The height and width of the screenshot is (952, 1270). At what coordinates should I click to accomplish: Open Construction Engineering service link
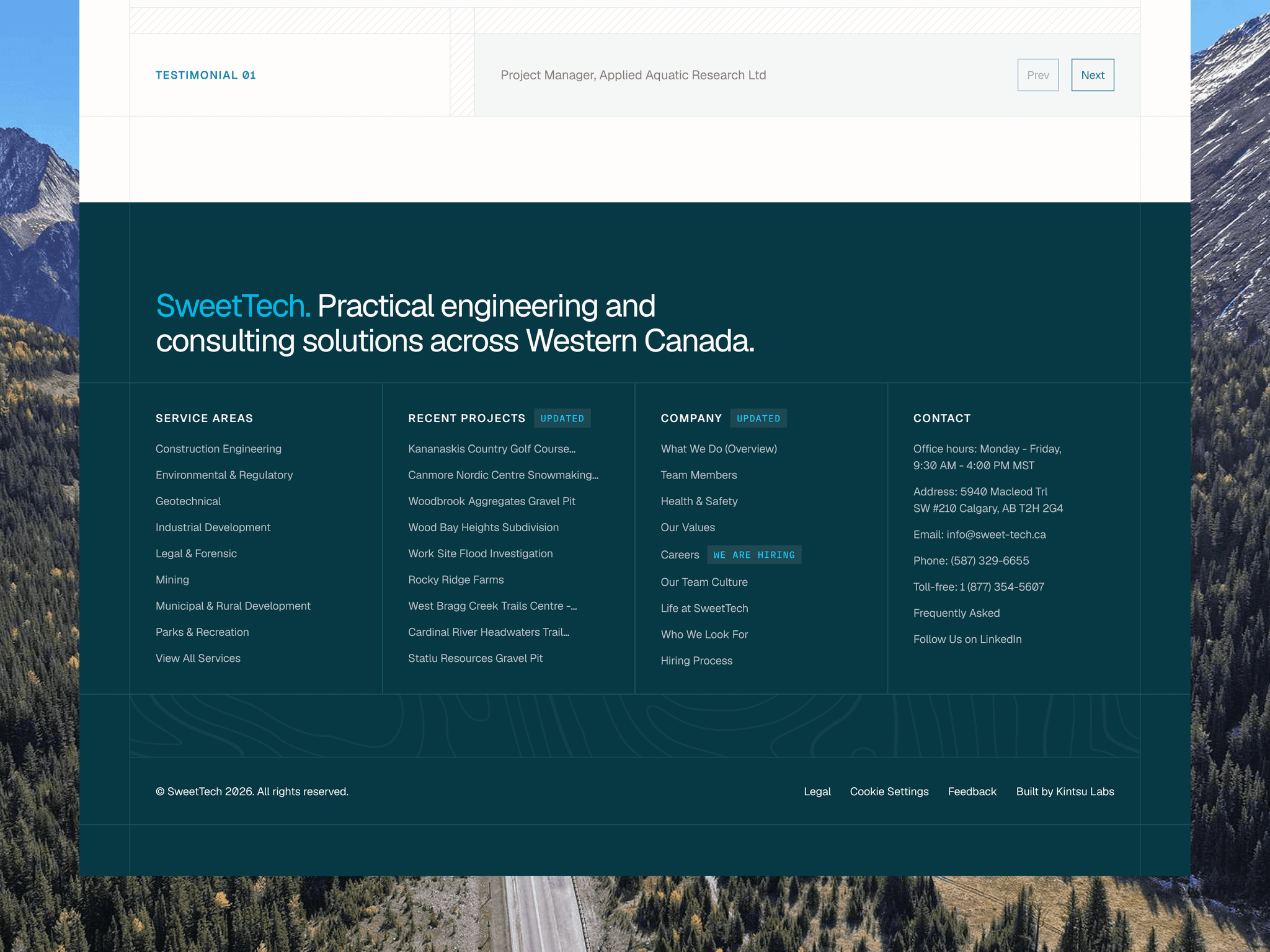tap(218, 449)
